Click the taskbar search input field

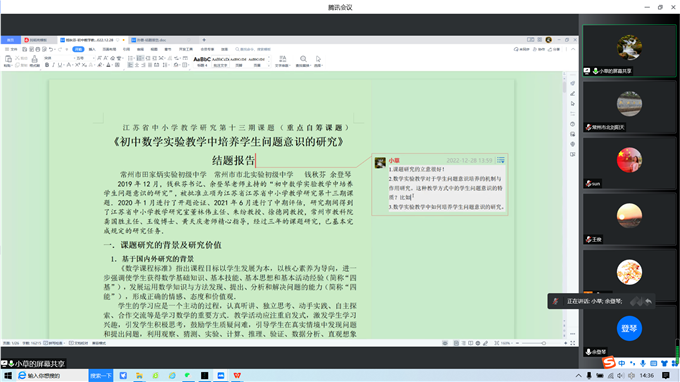(x=51, y=375)
